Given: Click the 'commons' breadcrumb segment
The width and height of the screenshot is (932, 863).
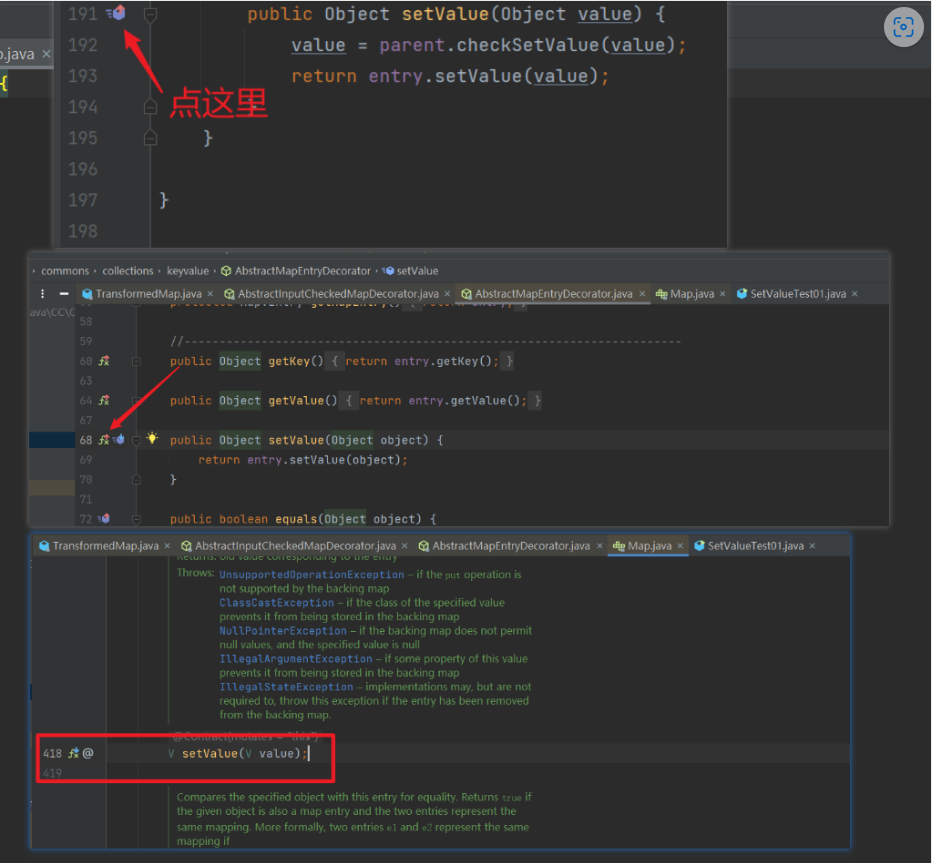Looking at the screenshot, I should [65, 271].
